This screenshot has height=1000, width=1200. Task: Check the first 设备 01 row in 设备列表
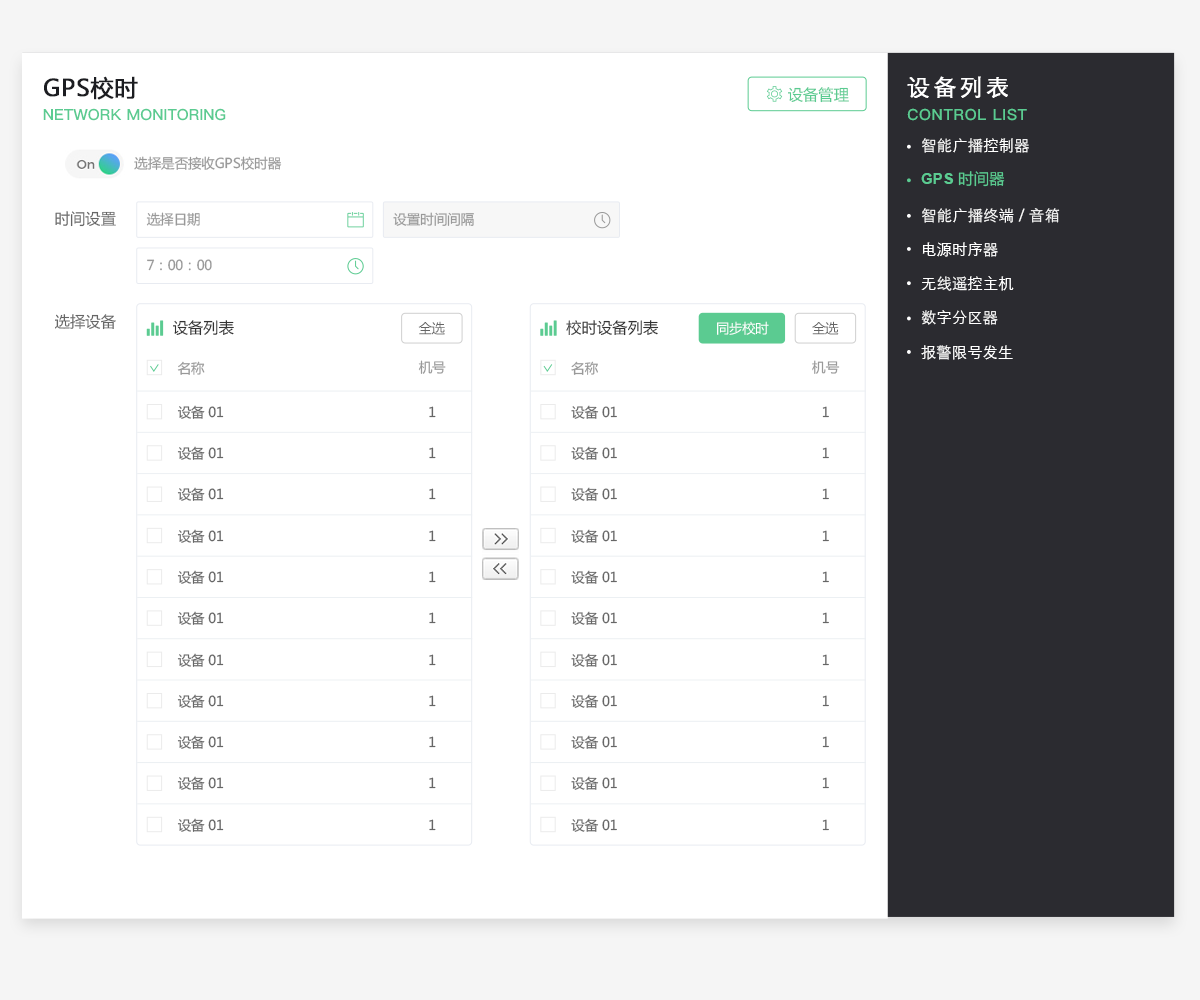point(154,412)
